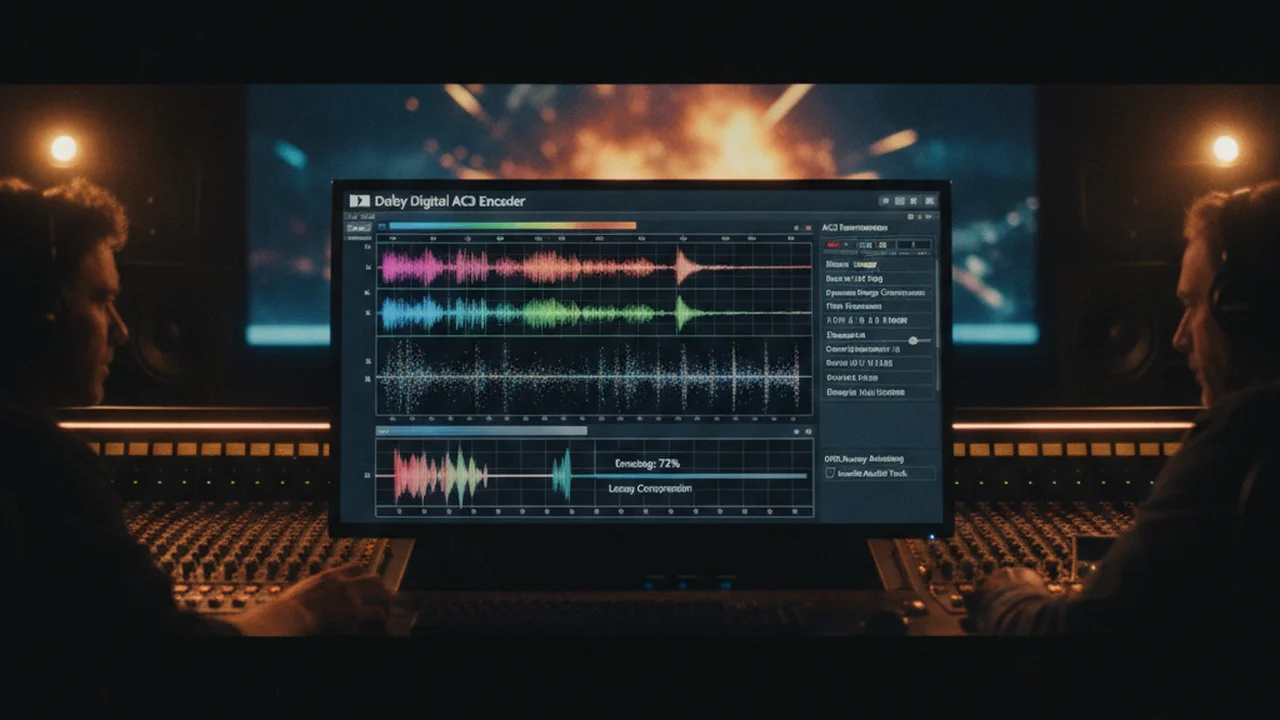This screenshot has height=720, width=1280.
Task: Click the "72%" progress text
Action: [x=669, y=464]
